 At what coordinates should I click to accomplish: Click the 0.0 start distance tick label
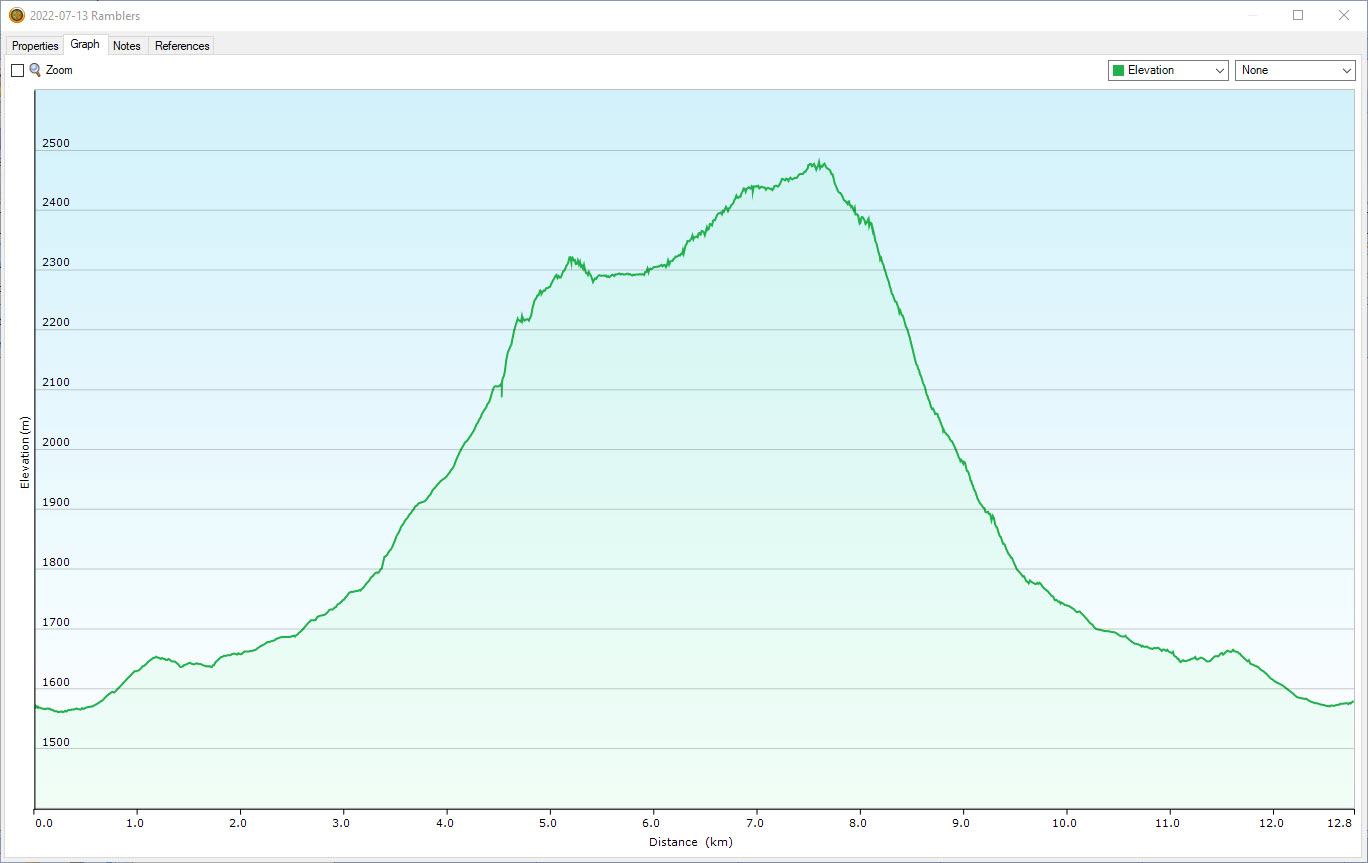(x=43, y=823)
